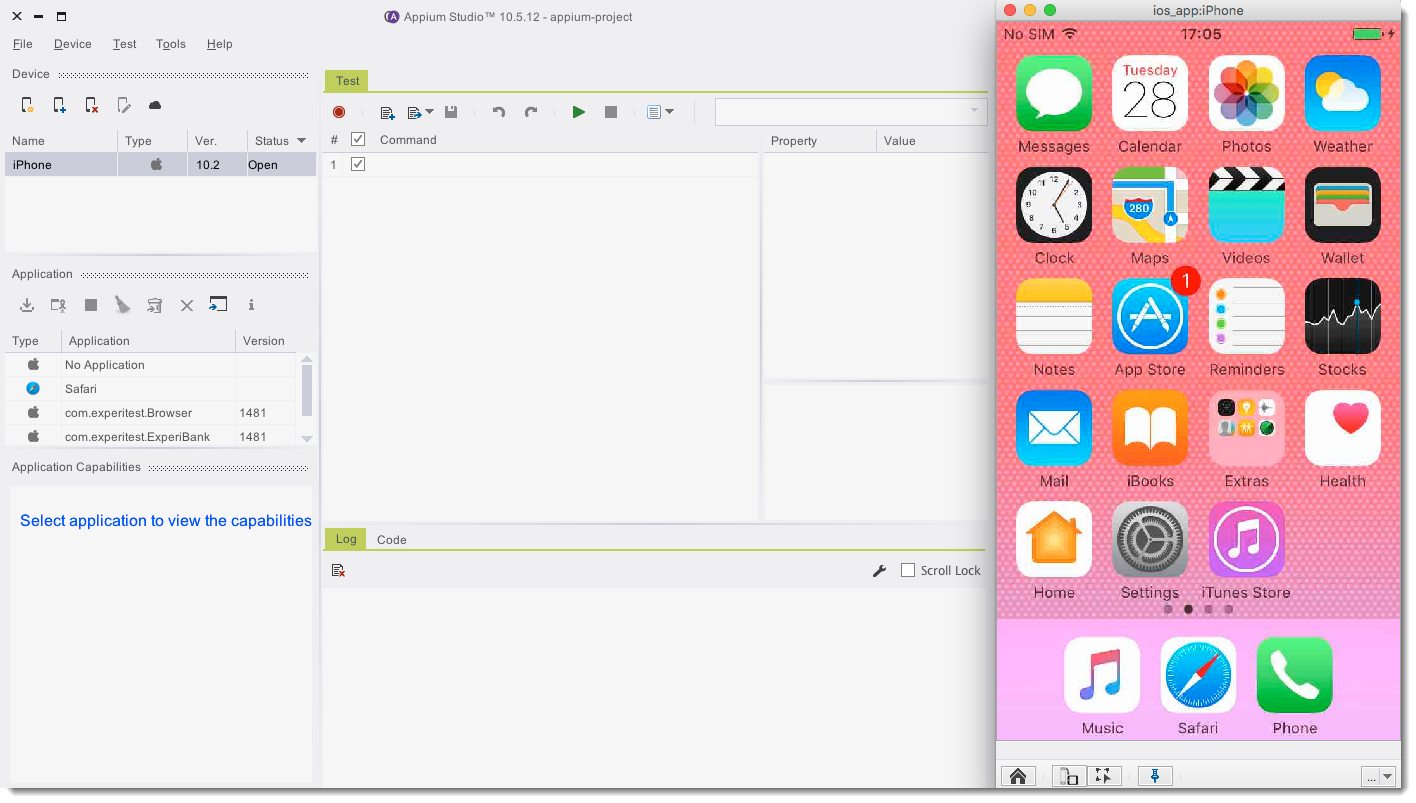This screenshot has width=1416, height=803.
Task: Click the Import application icon next to Install
Action: point(59,305)
